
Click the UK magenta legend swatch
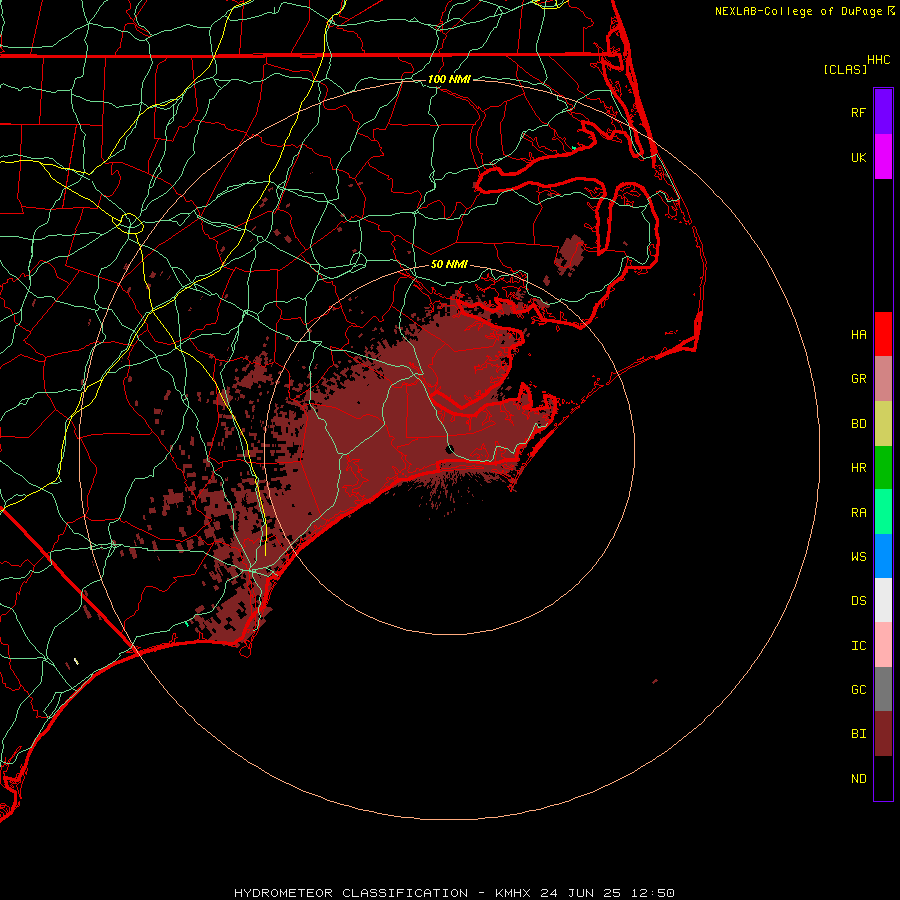pyautogui.click(x=883, y=157)
